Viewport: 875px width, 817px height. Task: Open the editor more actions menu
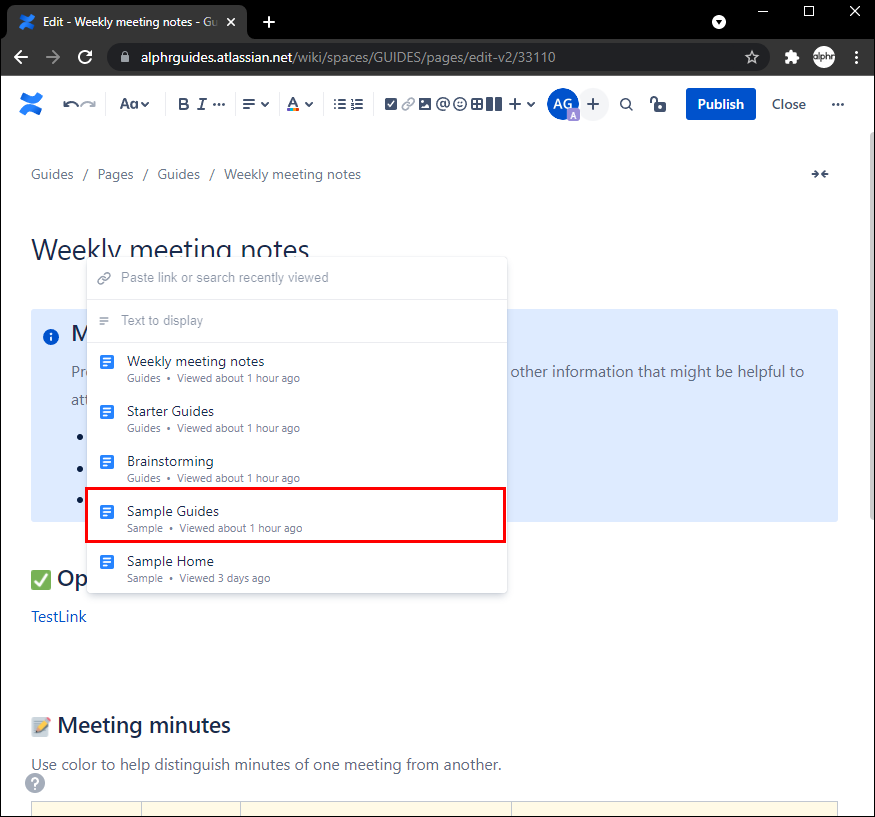[838, 104]
